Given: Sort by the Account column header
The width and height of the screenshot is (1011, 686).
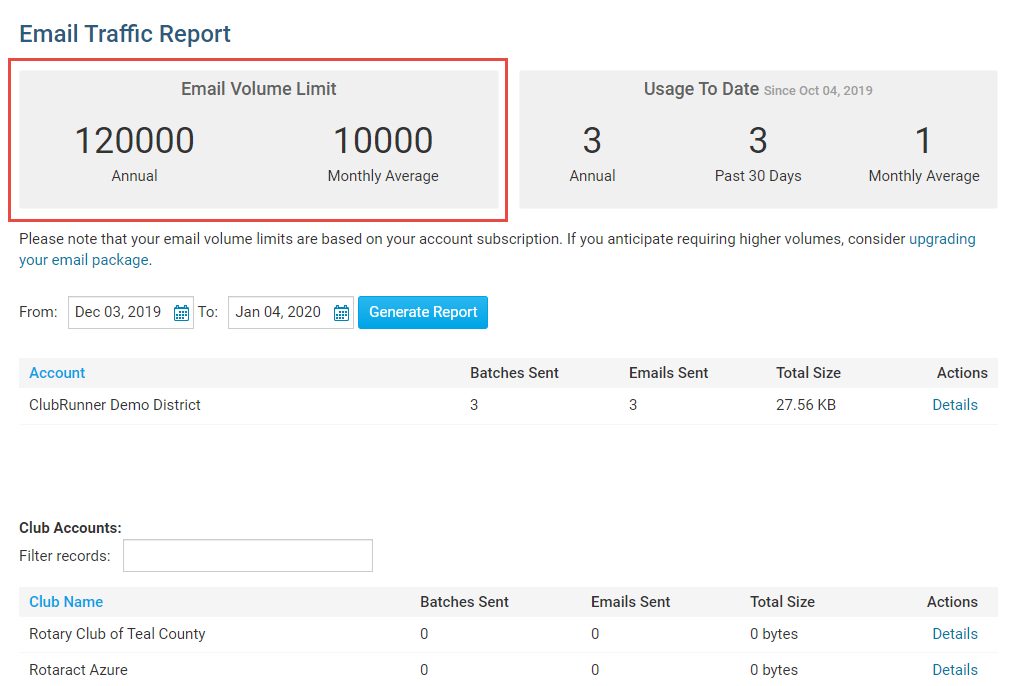Looking at the screenshot, I should tap(57, 373).
